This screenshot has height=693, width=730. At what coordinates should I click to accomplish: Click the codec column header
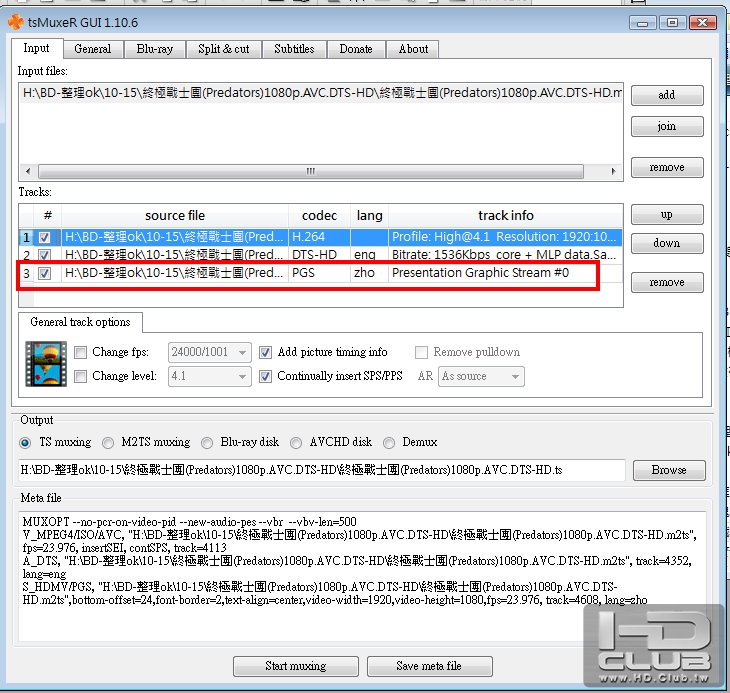pos(319,215)
